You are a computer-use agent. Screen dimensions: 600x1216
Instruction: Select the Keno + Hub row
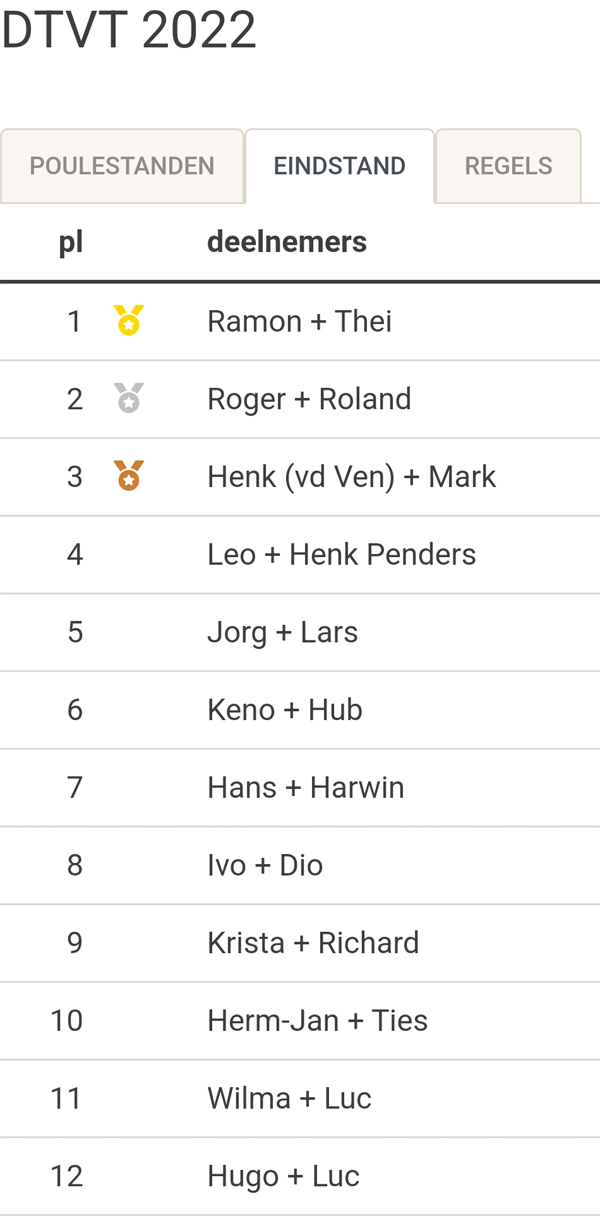300,710
